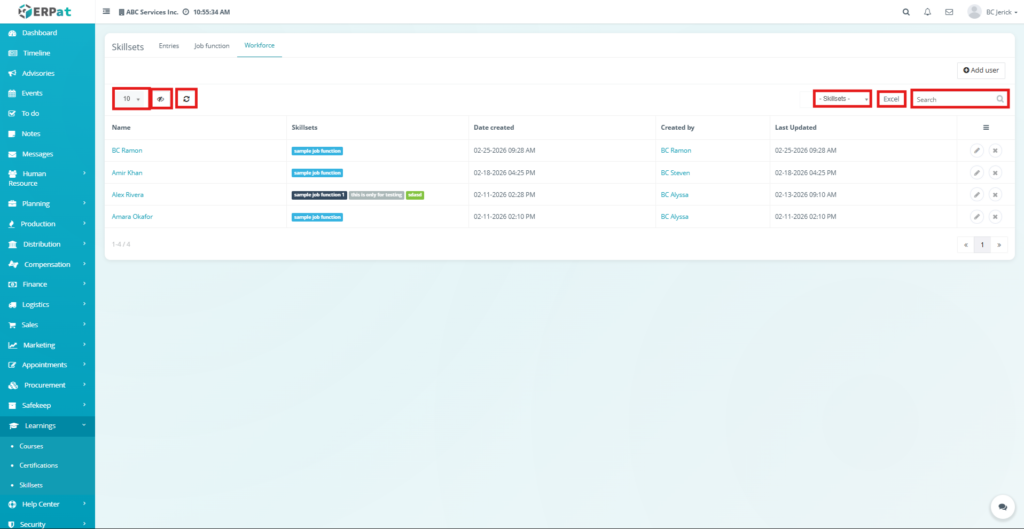Open the mail envelope icon in header
This screenshot has width=1024, height=529.
point(949,12)
